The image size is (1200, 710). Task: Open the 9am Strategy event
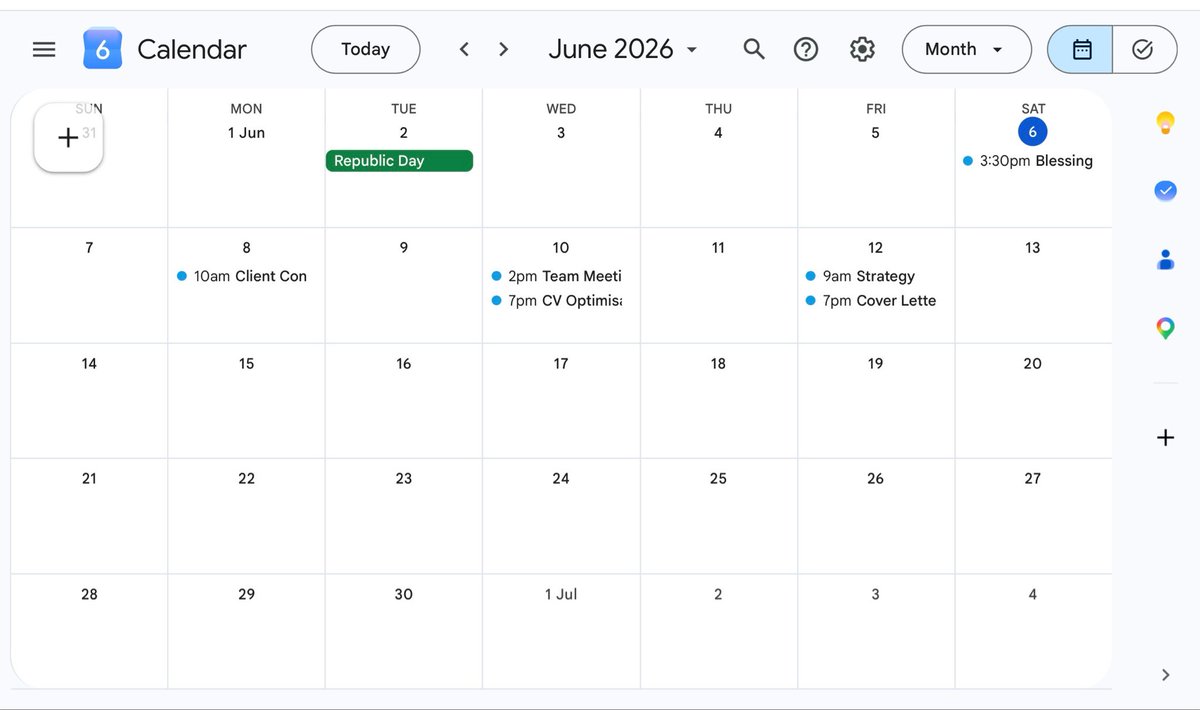point(872,276)
